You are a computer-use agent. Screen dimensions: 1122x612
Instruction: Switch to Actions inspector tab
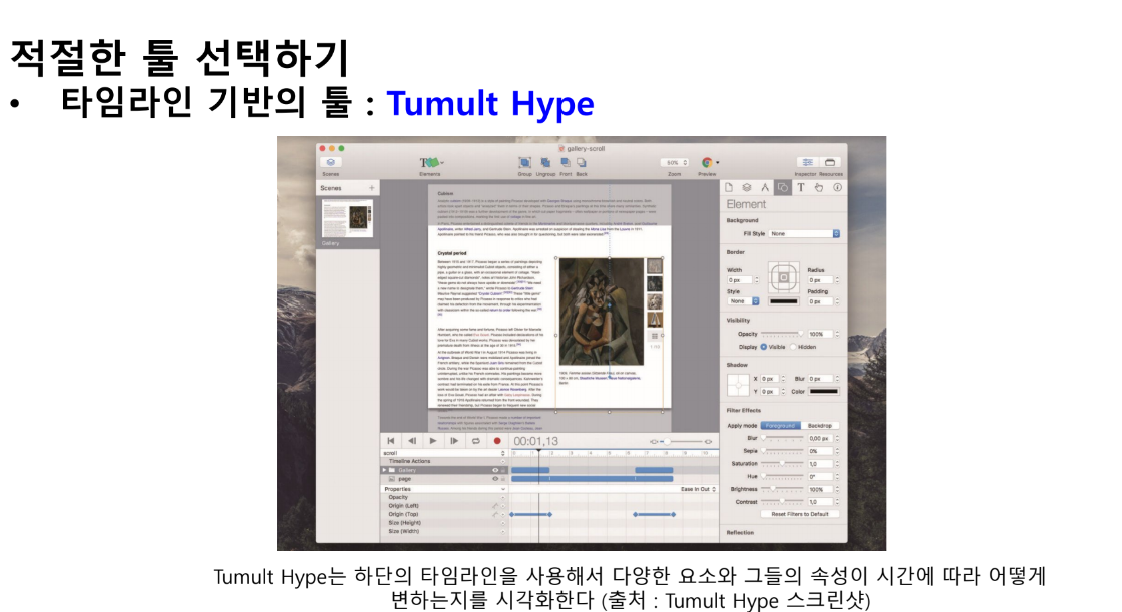tap(819, 188)
